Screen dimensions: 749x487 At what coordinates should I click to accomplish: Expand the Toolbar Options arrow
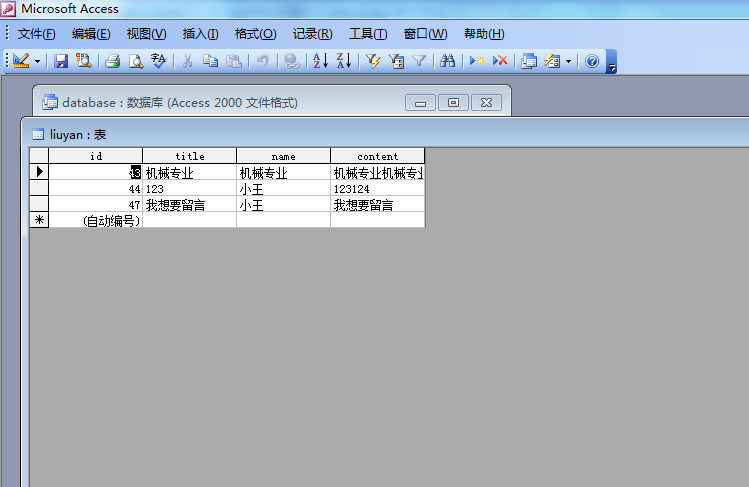click(x=611, y=62)
